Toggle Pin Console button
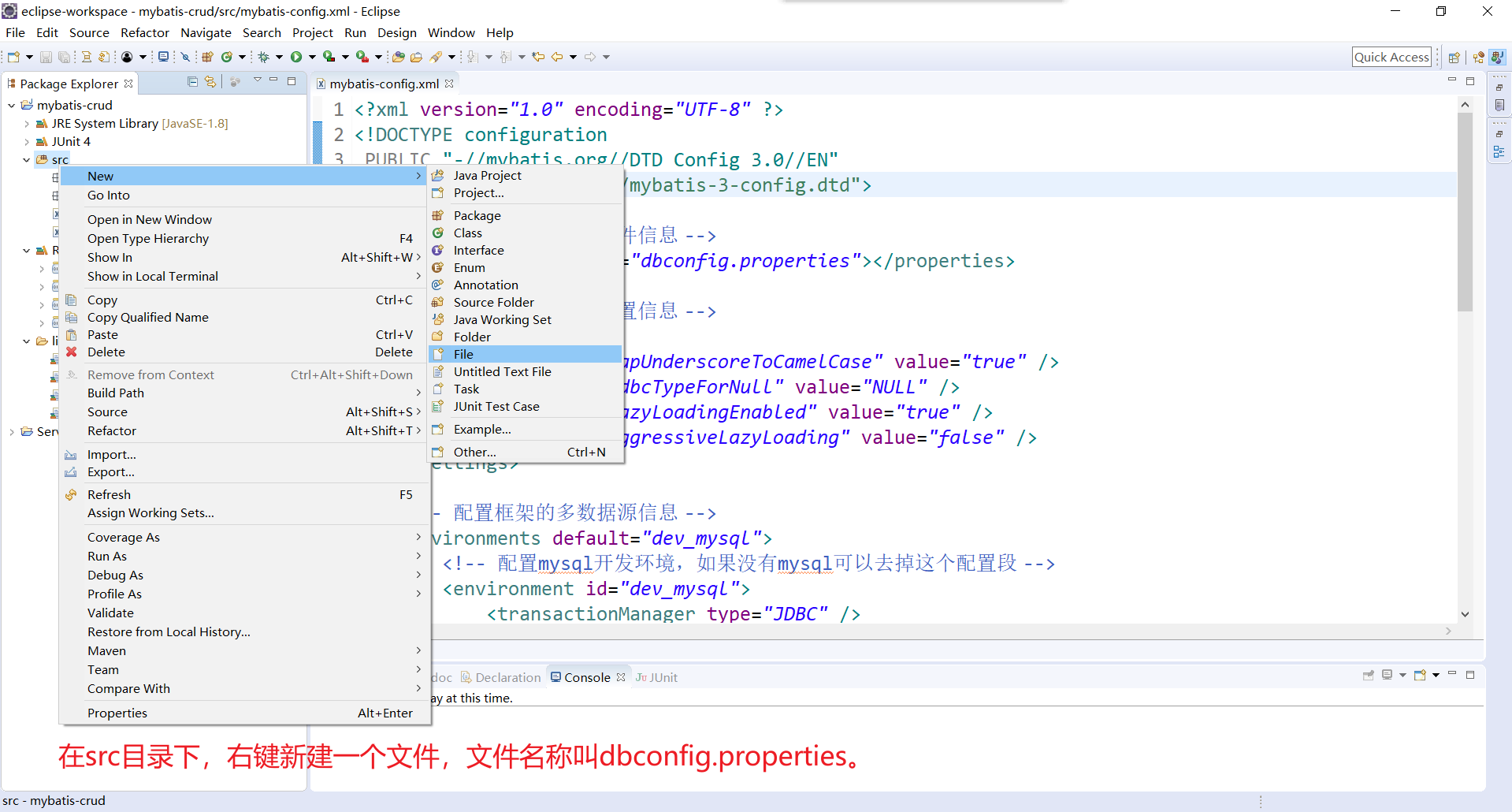Image resolution: width=1512 pixels, height=812 pixels. click(x=1368, y=675)
